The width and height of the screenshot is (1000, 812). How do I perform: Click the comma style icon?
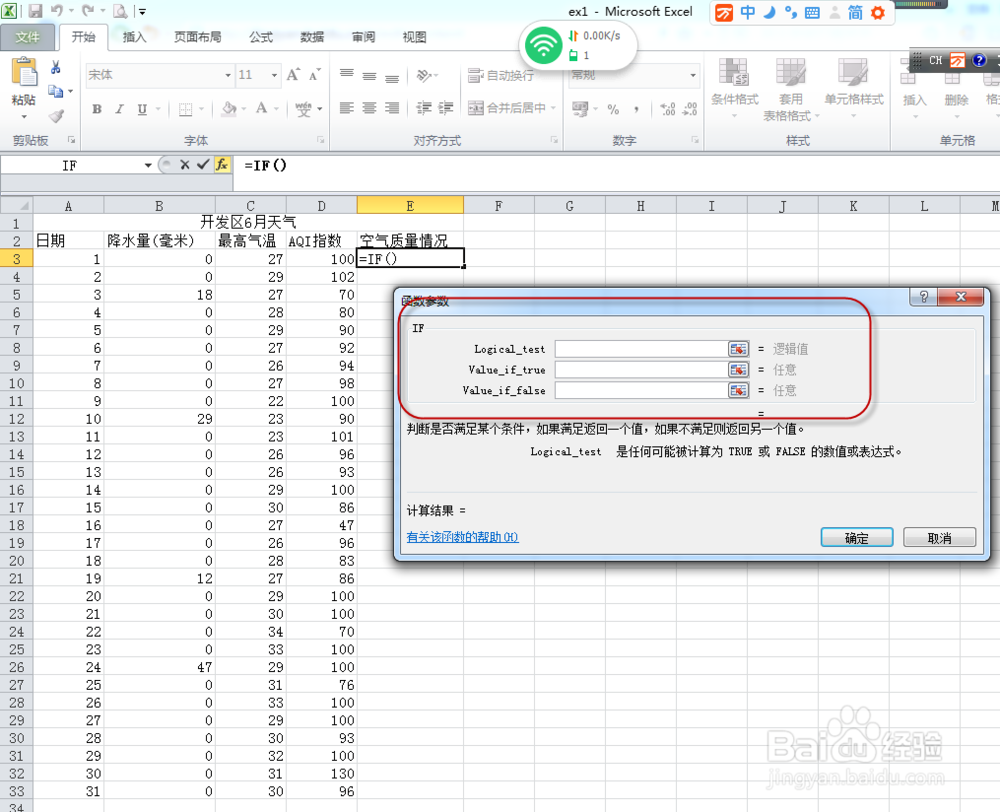click(636, 109)
